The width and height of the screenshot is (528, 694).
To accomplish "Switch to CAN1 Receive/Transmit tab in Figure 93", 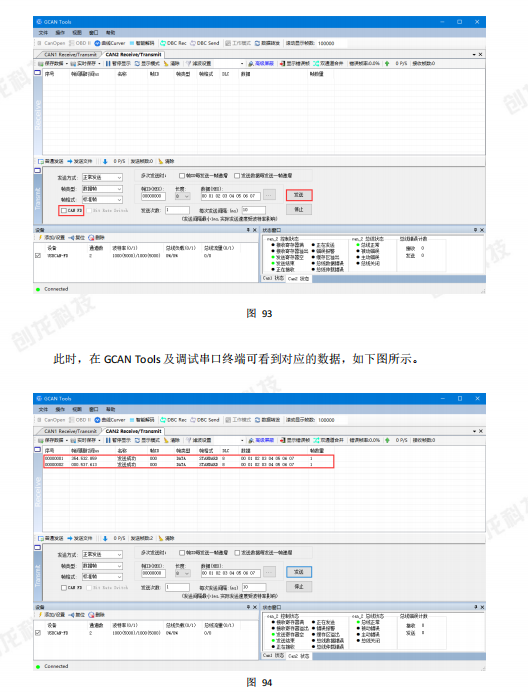I will pyautogui.click(x=70, y=54).
